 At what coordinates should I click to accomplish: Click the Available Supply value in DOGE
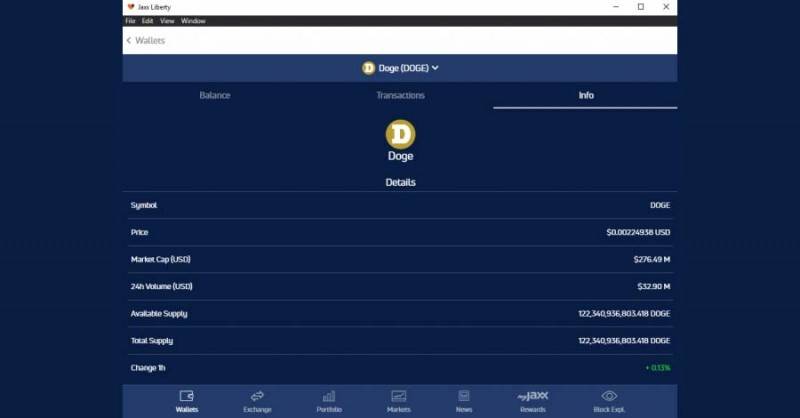pos(624,313)
